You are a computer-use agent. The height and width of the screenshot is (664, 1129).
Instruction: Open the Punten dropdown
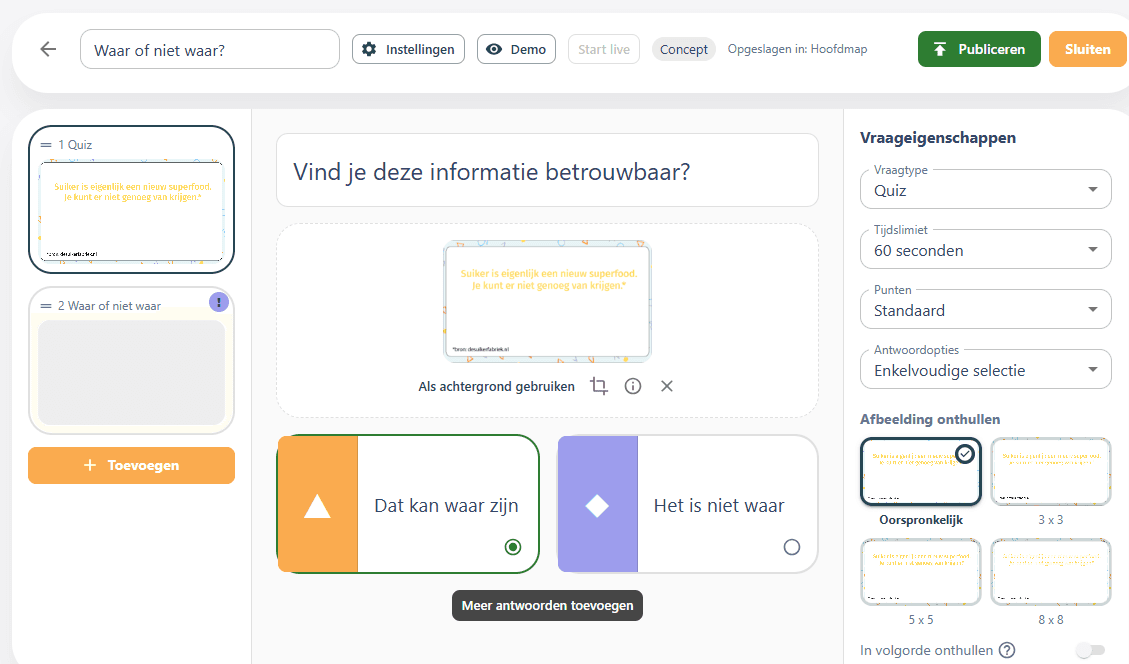tap(985, 309)
